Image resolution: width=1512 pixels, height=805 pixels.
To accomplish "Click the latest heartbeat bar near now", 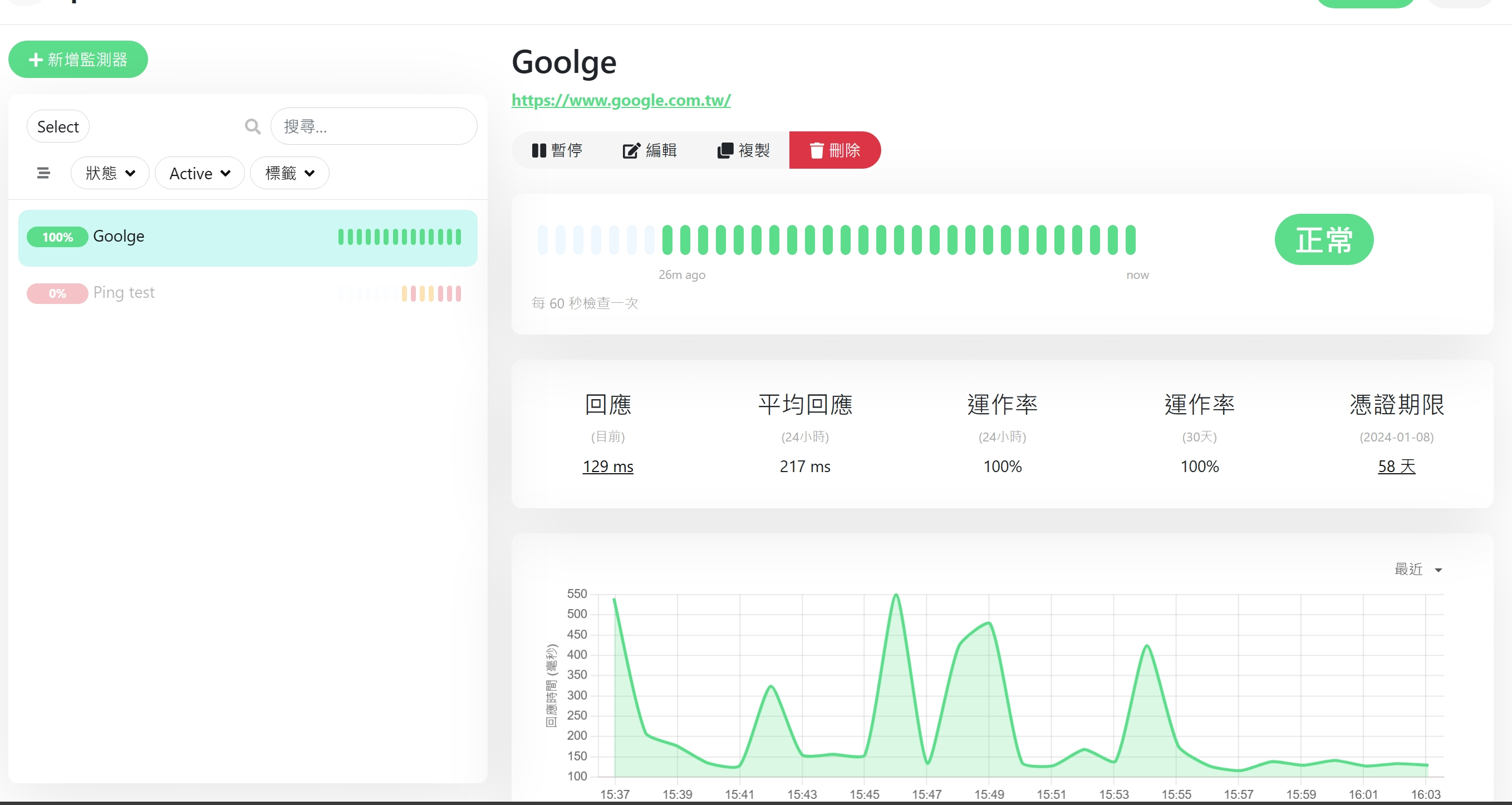I will pos(1130,239).
